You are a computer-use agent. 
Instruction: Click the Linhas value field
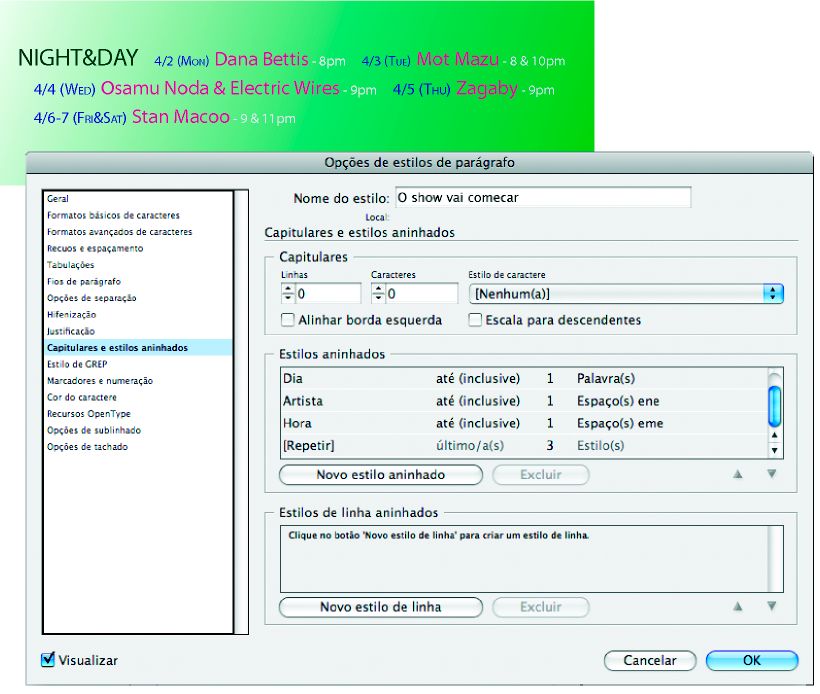point(328,294)
